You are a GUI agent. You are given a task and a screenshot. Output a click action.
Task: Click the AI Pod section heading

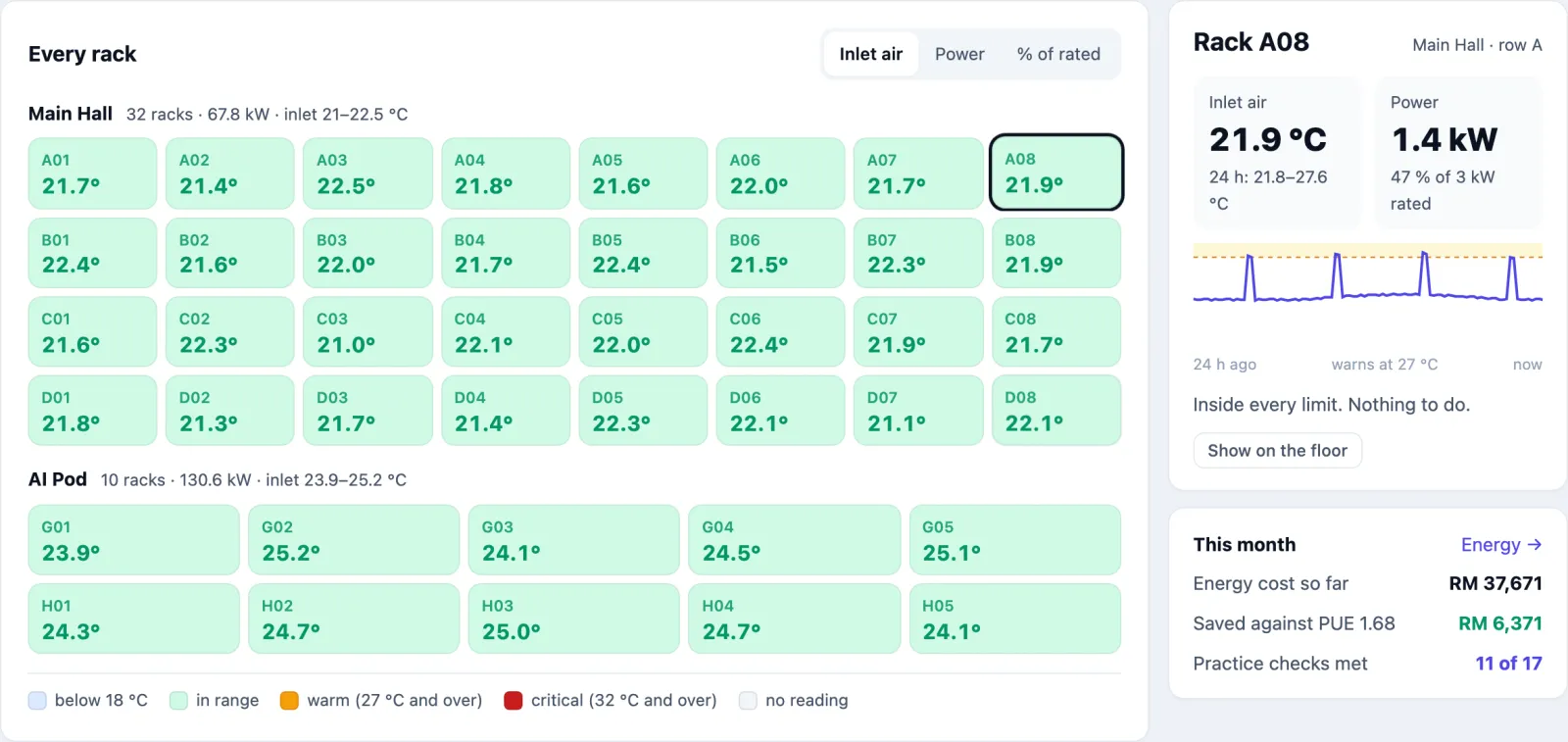tap(58, 479)
